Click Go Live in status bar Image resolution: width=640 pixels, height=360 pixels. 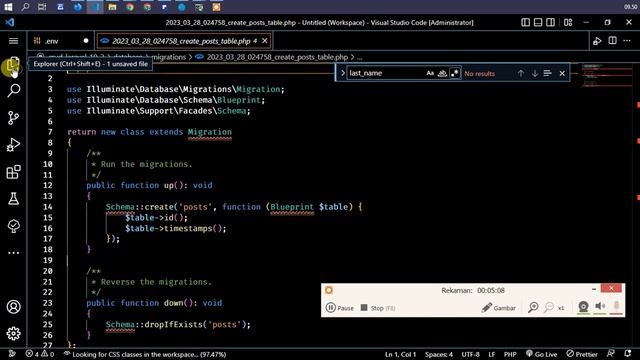pos(542,354)
